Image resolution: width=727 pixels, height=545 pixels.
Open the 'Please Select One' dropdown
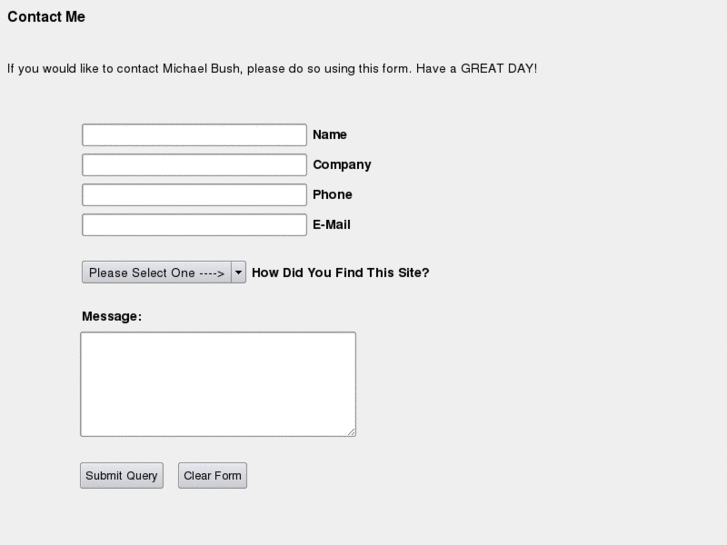[157, 273]
